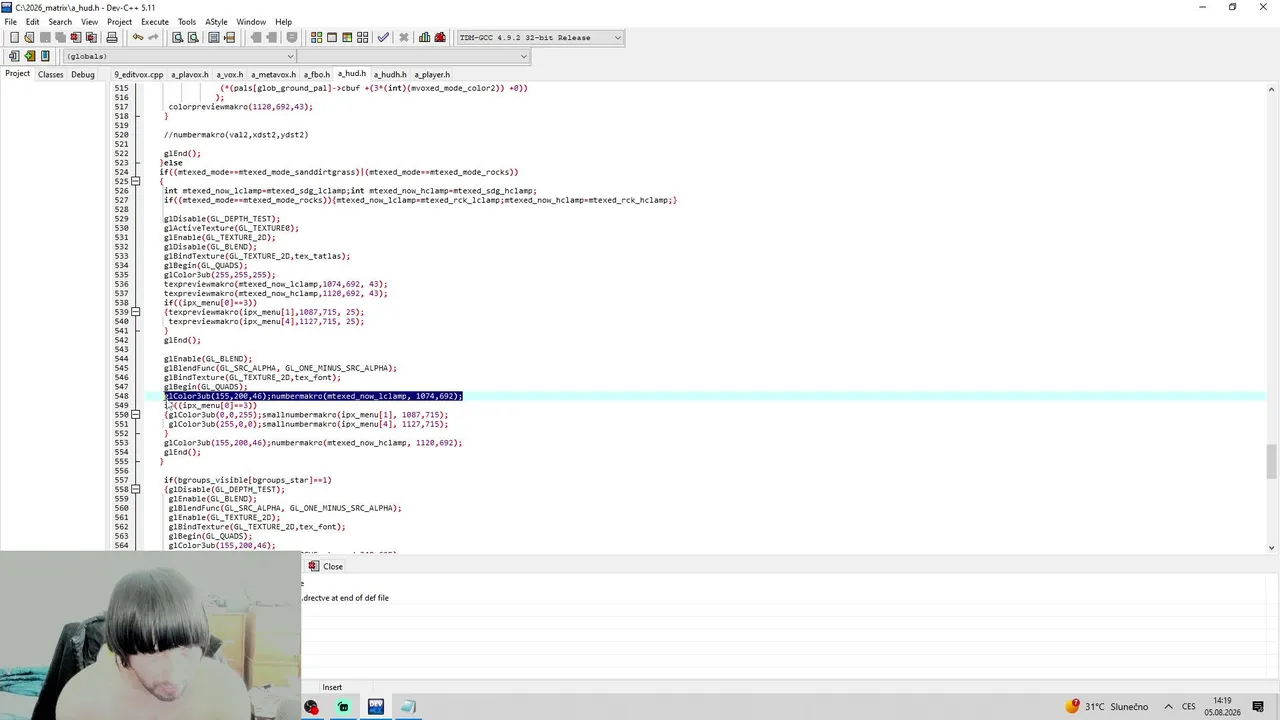The image size is (1280, 720).
Task: Click the Save All toolbar icon
Action: click(60, 38)
